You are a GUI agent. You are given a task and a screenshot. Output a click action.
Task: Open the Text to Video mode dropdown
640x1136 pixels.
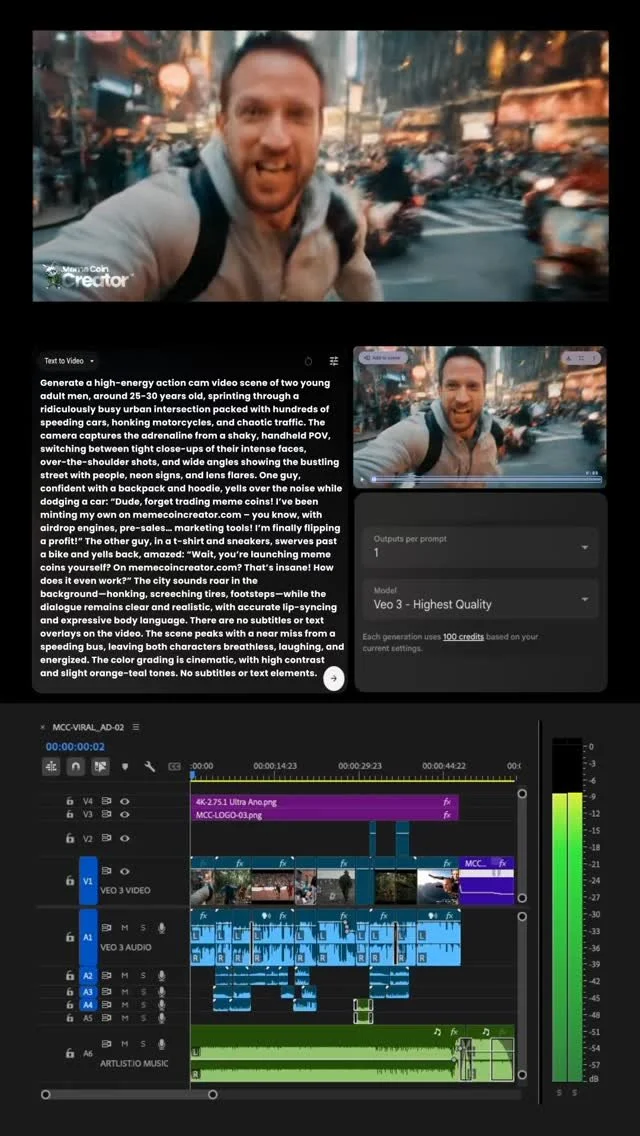[69, 361]
